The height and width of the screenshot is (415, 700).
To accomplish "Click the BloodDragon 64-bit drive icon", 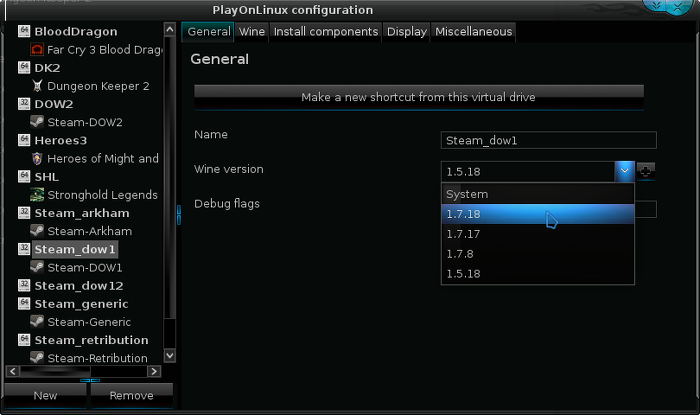I will (24, 31).
